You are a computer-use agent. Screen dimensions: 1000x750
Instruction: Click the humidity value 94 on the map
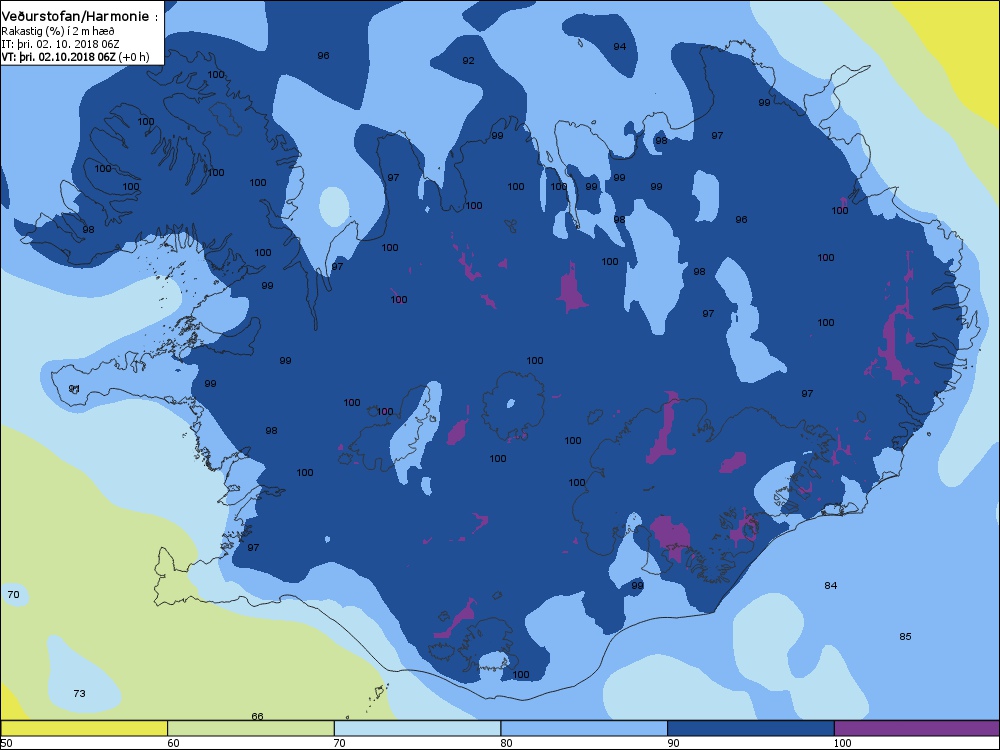619,47
